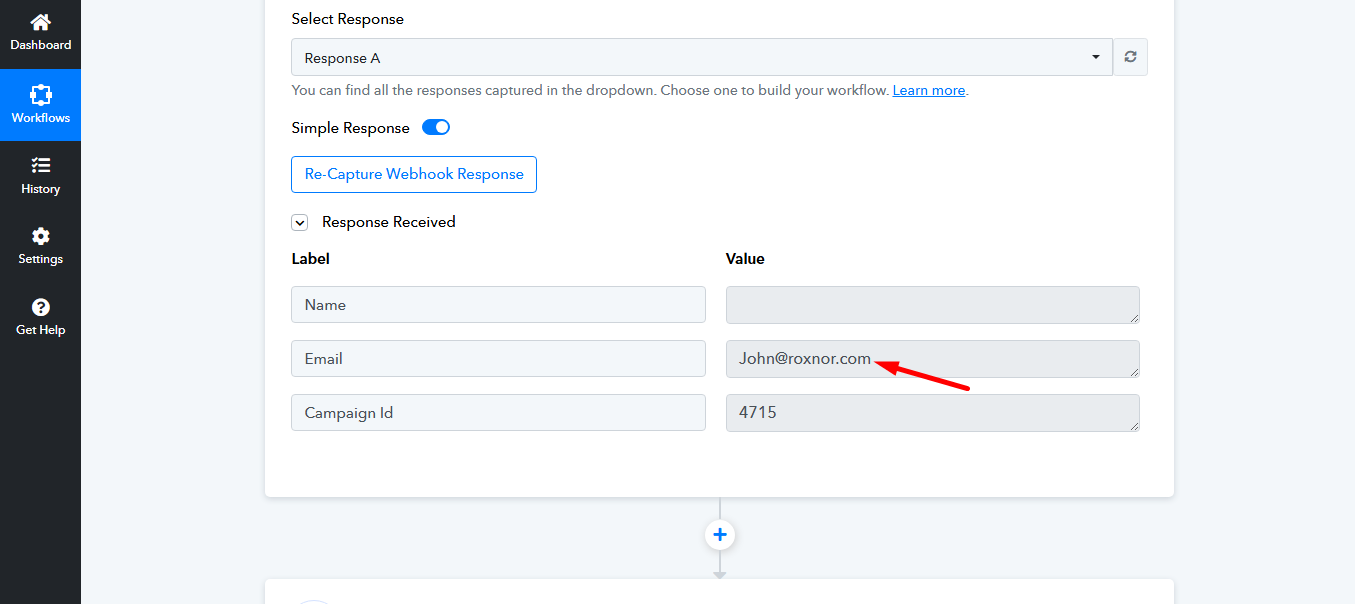Click the plus icon to add a workflow step
The image size is (1355, 604).
(719, 534)
